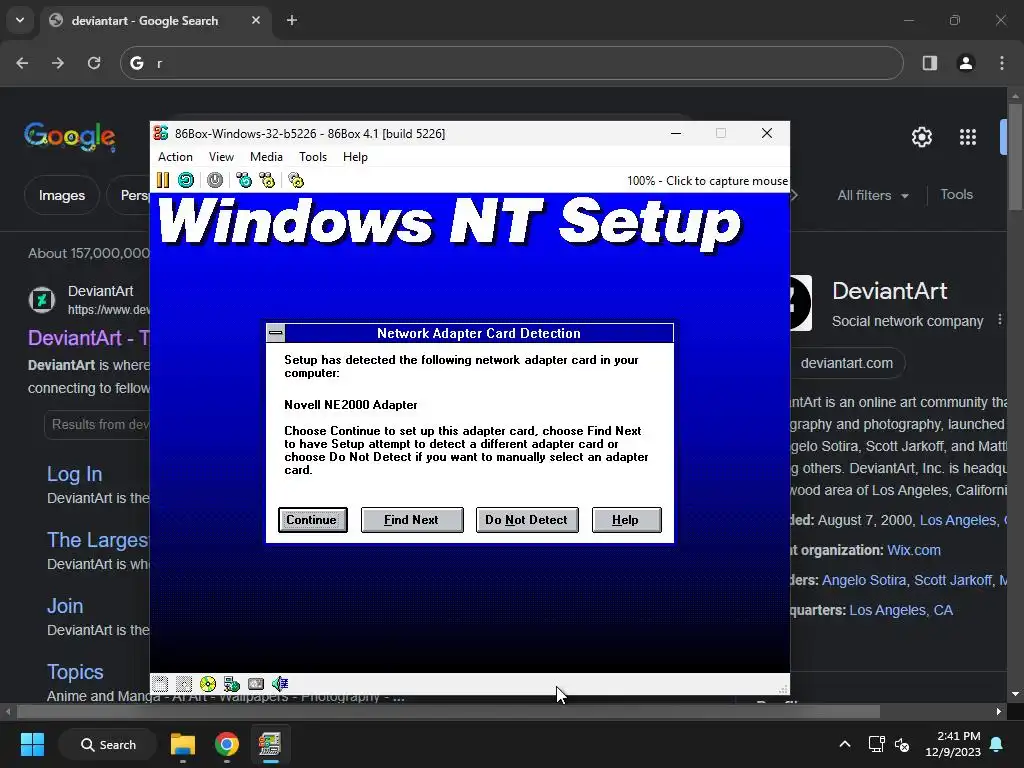Open the Google apps grid
This screenshot has height=768, width=1024.
point(968,137)
